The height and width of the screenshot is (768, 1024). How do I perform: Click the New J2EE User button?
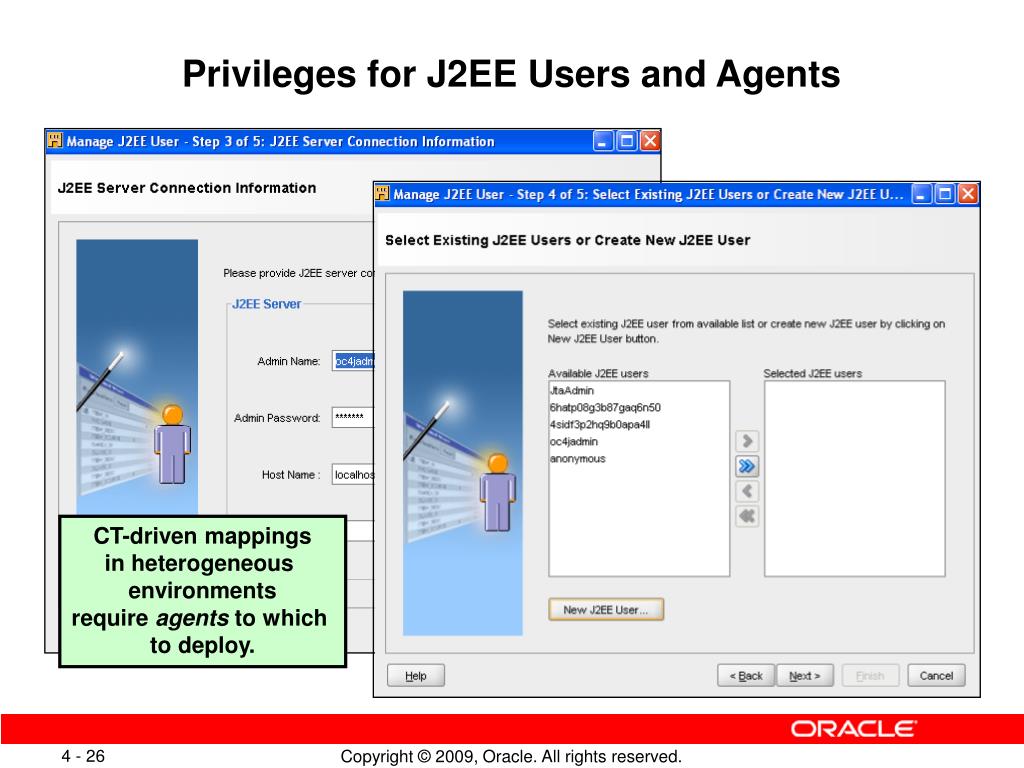(x=606, y=609)
